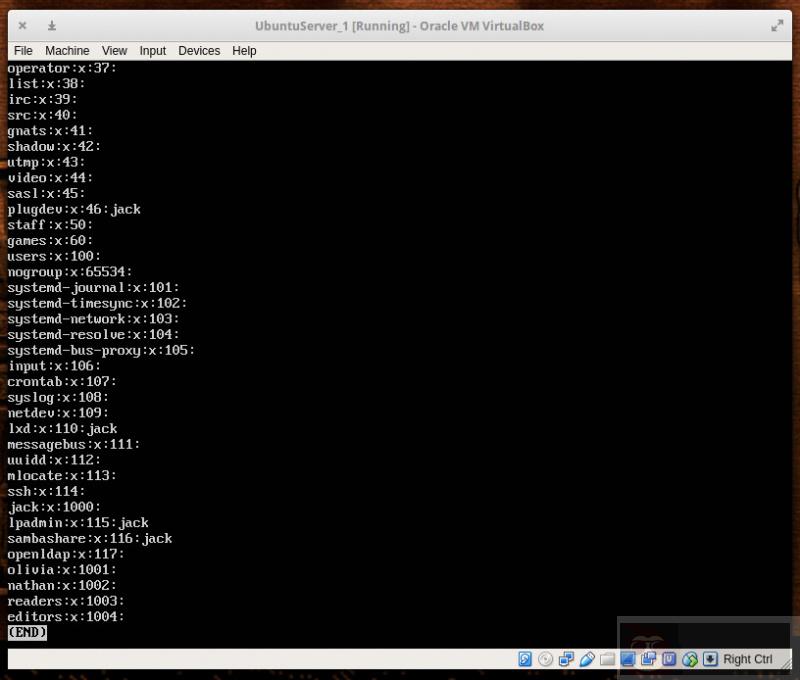This screenshot has height=680, width=800.
Task: Click the (END) pager prompt
Action: [26, 632]
